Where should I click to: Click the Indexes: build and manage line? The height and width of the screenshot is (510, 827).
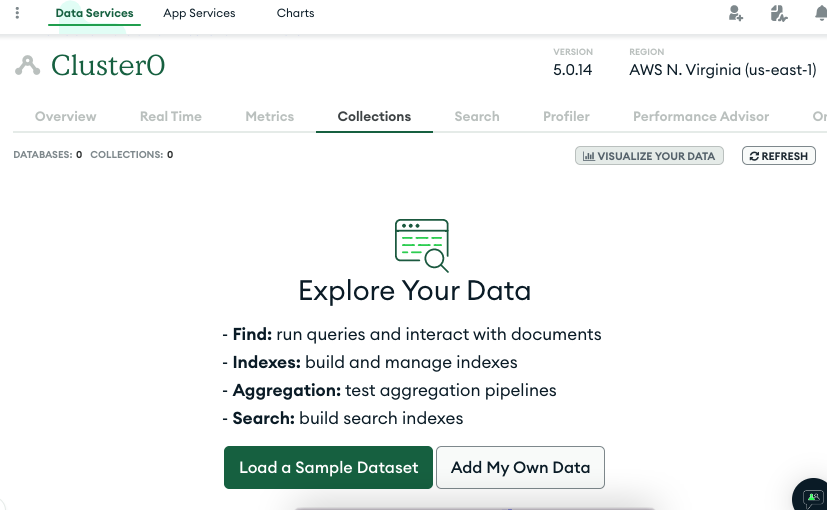pyautogui.click(x=370, y=362)
